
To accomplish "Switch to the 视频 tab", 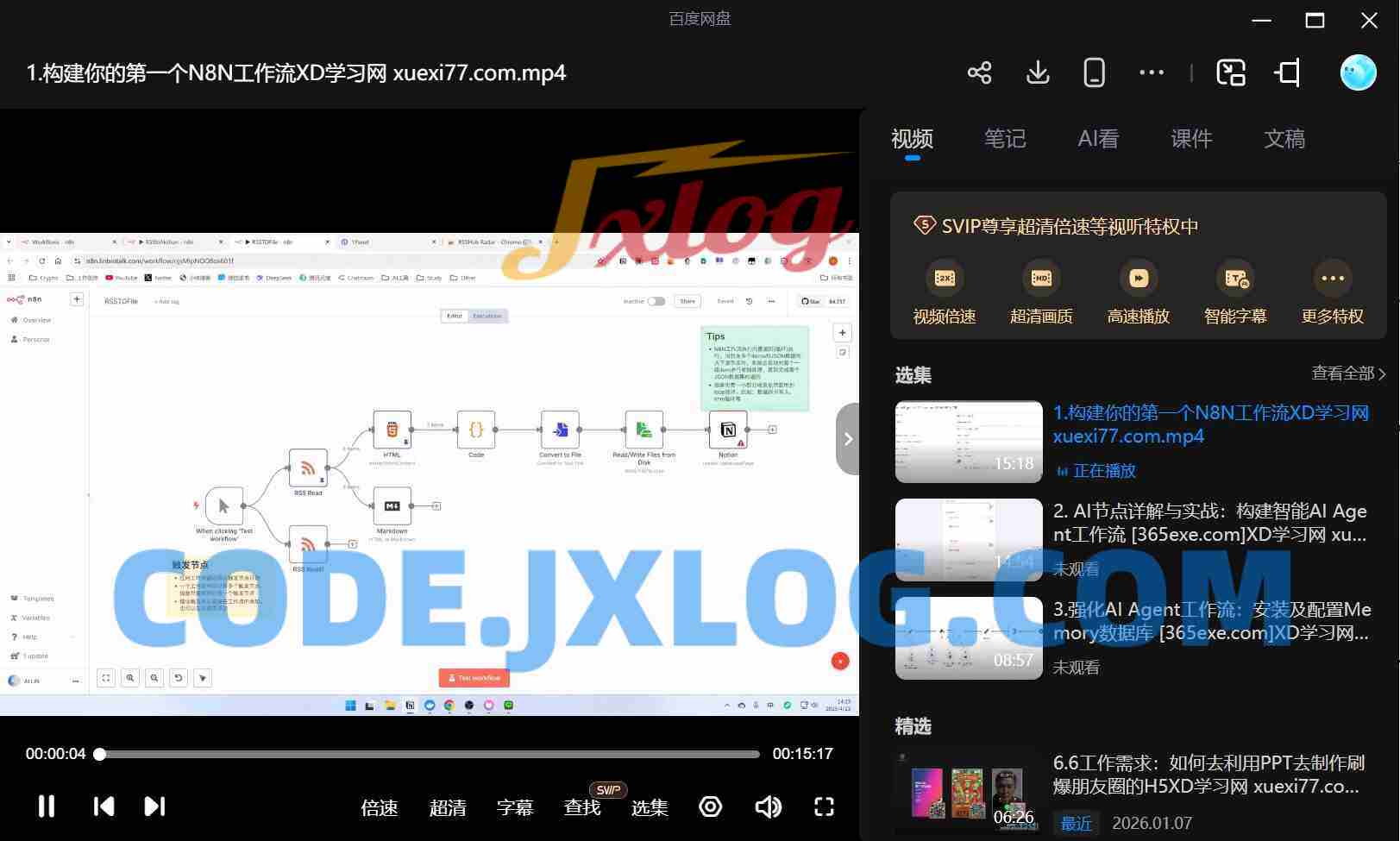I will (x=913, y=139).
